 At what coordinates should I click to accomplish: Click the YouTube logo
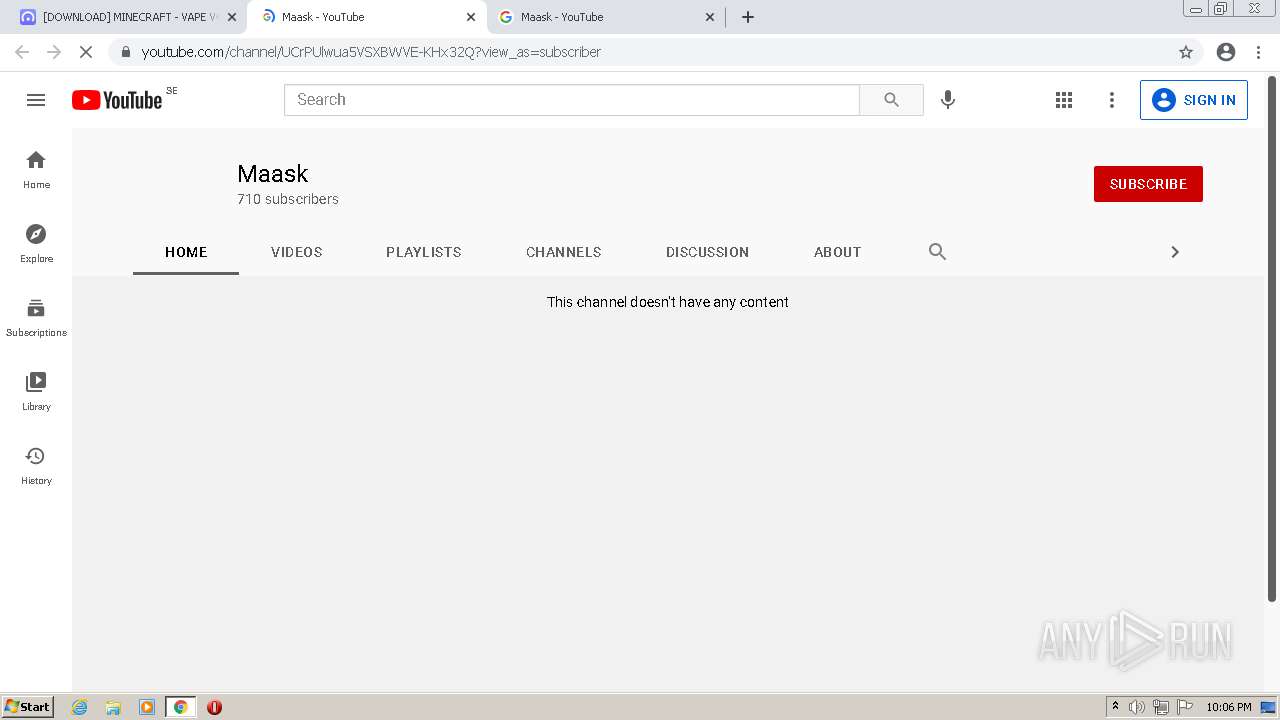click(117, 100)
